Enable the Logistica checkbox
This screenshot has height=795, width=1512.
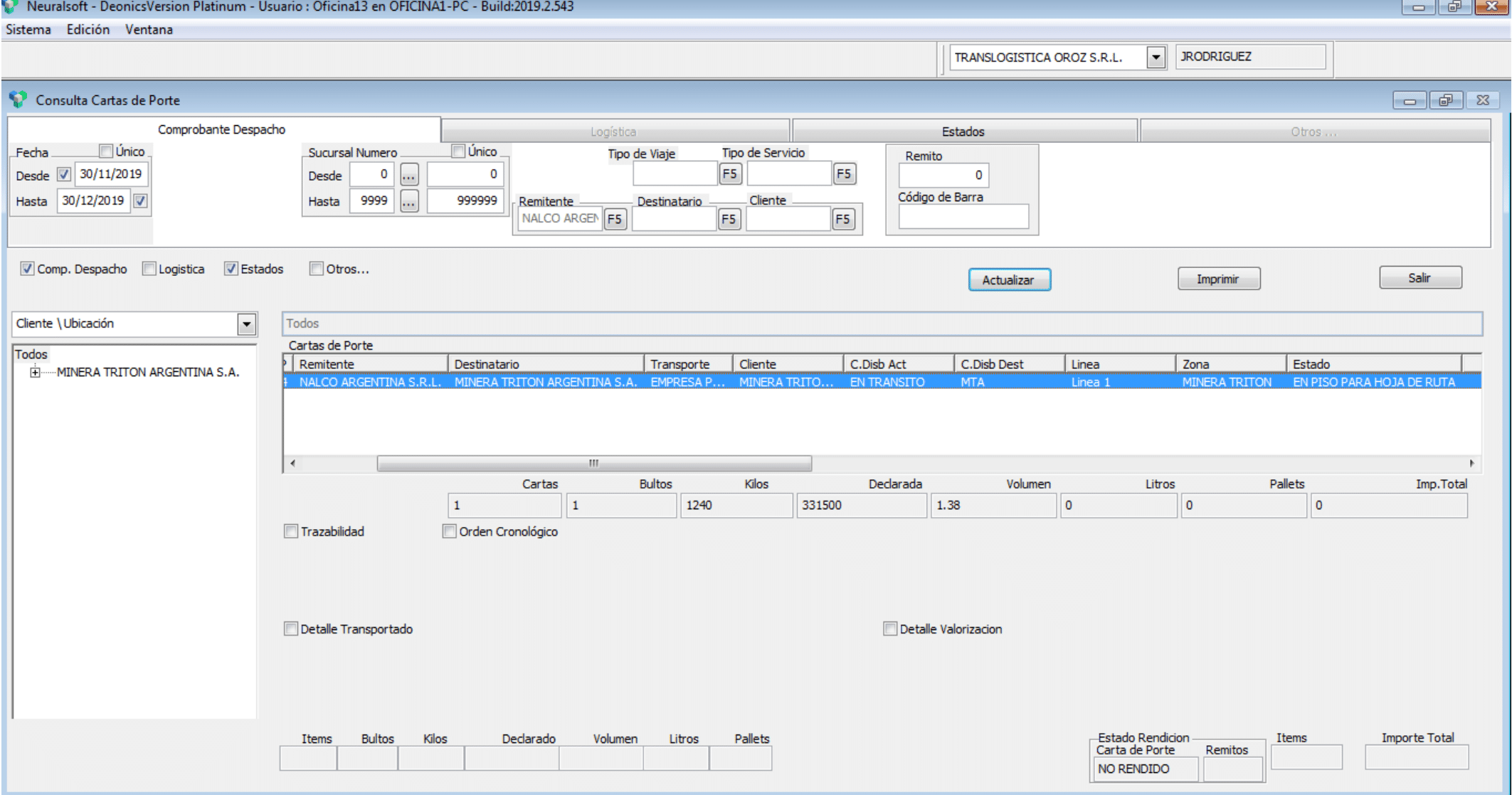pos(149,269)
